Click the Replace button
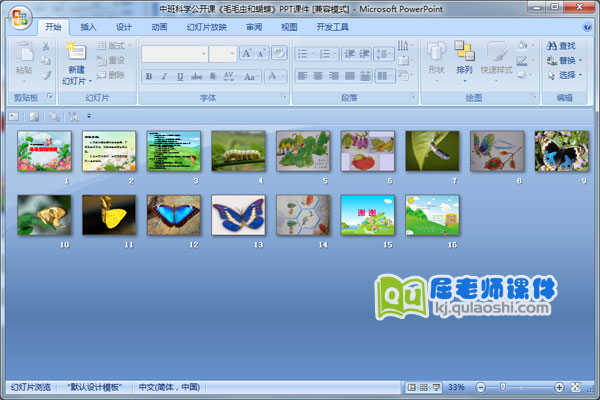Screen dimensions: 600x400 pyautogui.click(x=564, y=60)
